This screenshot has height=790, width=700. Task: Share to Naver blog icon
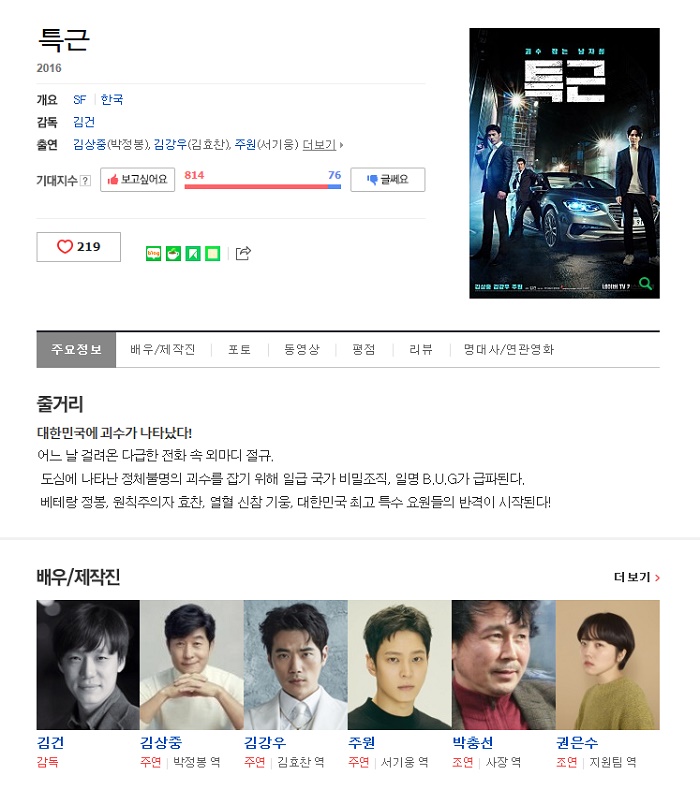point(153,253)
